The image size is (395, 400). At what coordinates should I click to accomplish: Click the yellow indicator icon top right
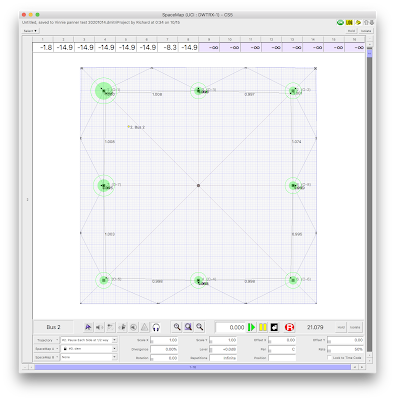(349, 23)
